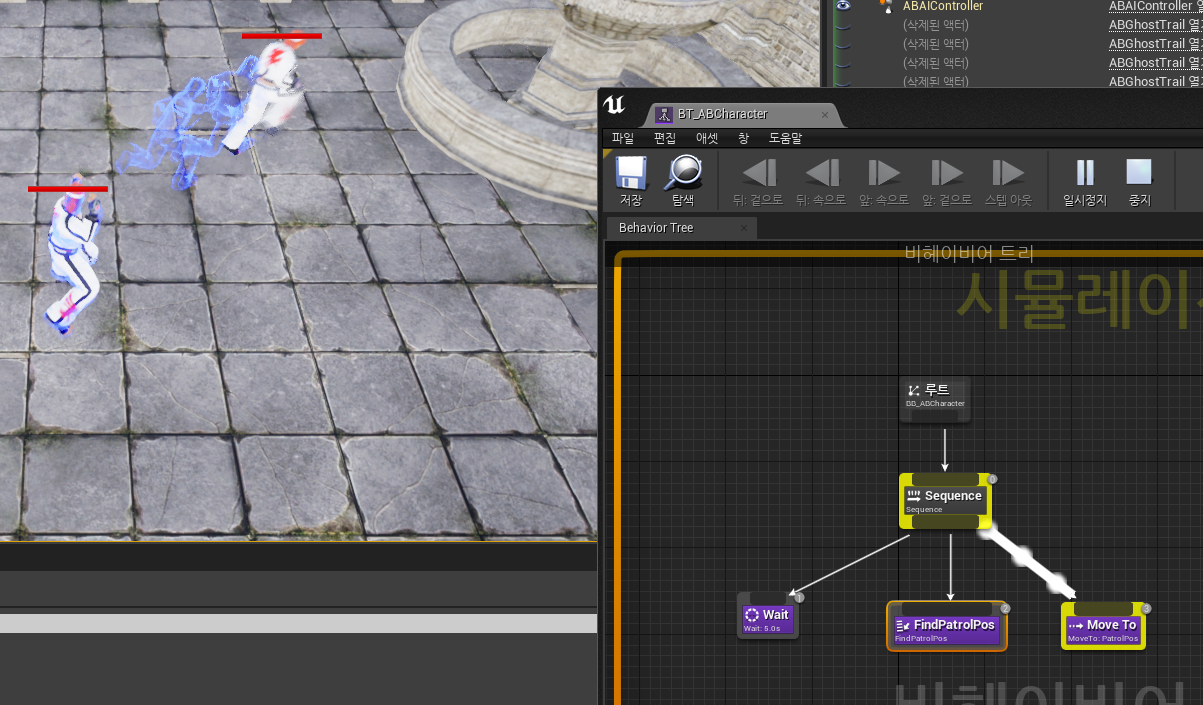Open the 편집 menu
Screen dimensions: 1203x705
(665, 138)
